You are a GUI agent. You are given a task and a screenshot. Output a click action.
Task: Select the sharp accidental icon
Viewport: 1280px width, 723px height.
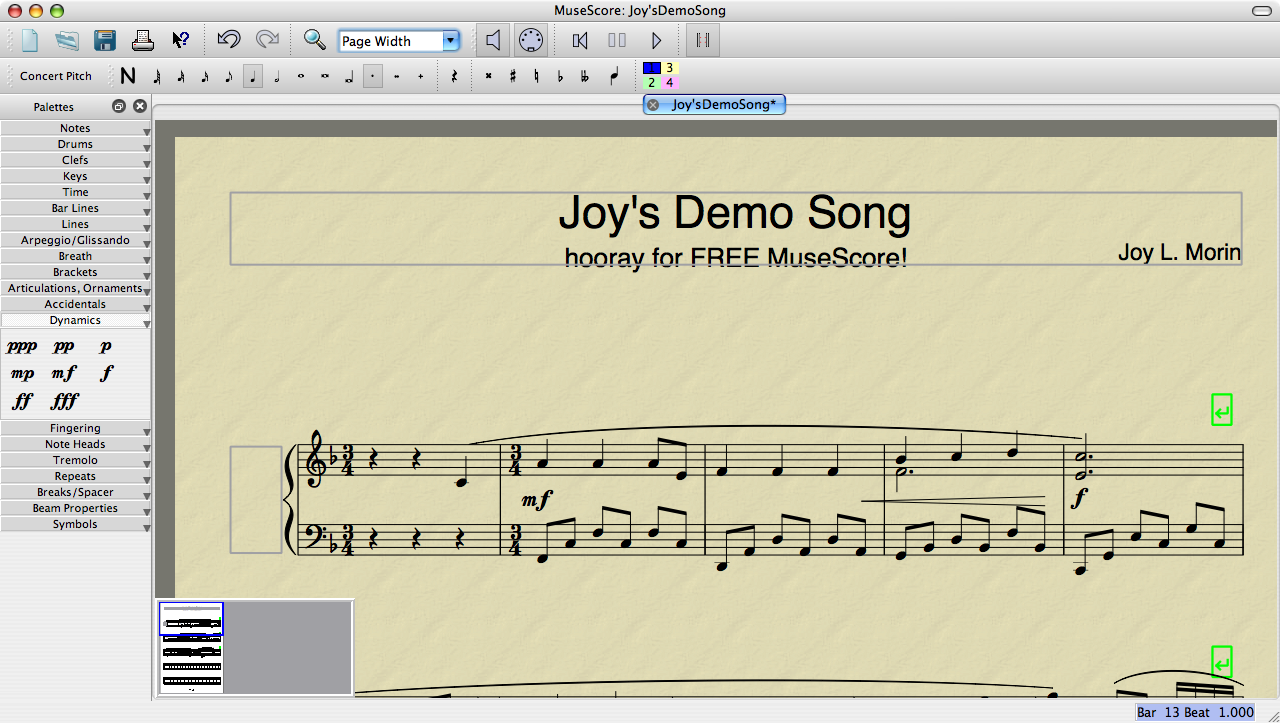tap(512, 76)
